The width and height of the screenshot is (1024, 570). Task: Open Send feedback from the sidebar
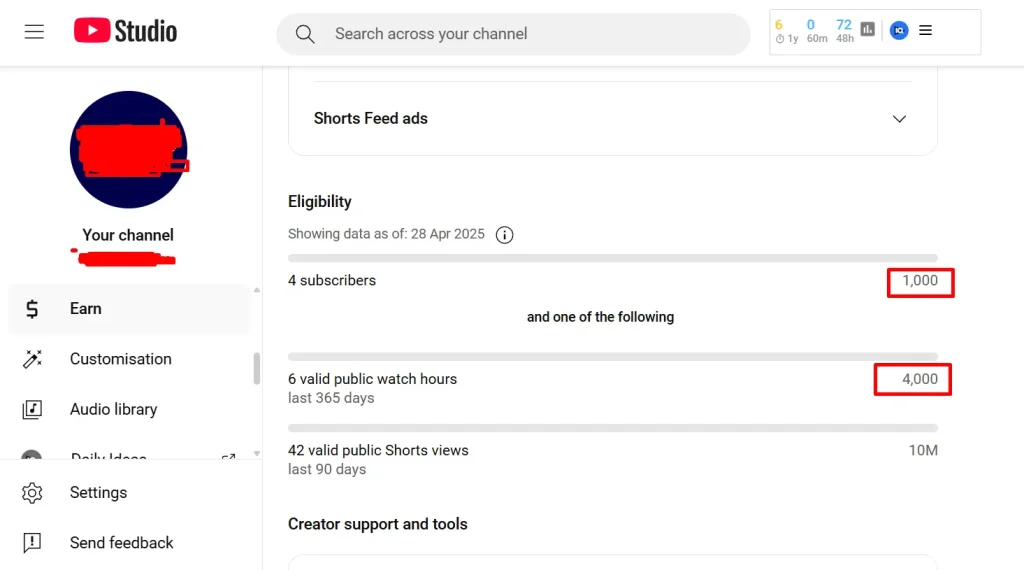point(129,543)
